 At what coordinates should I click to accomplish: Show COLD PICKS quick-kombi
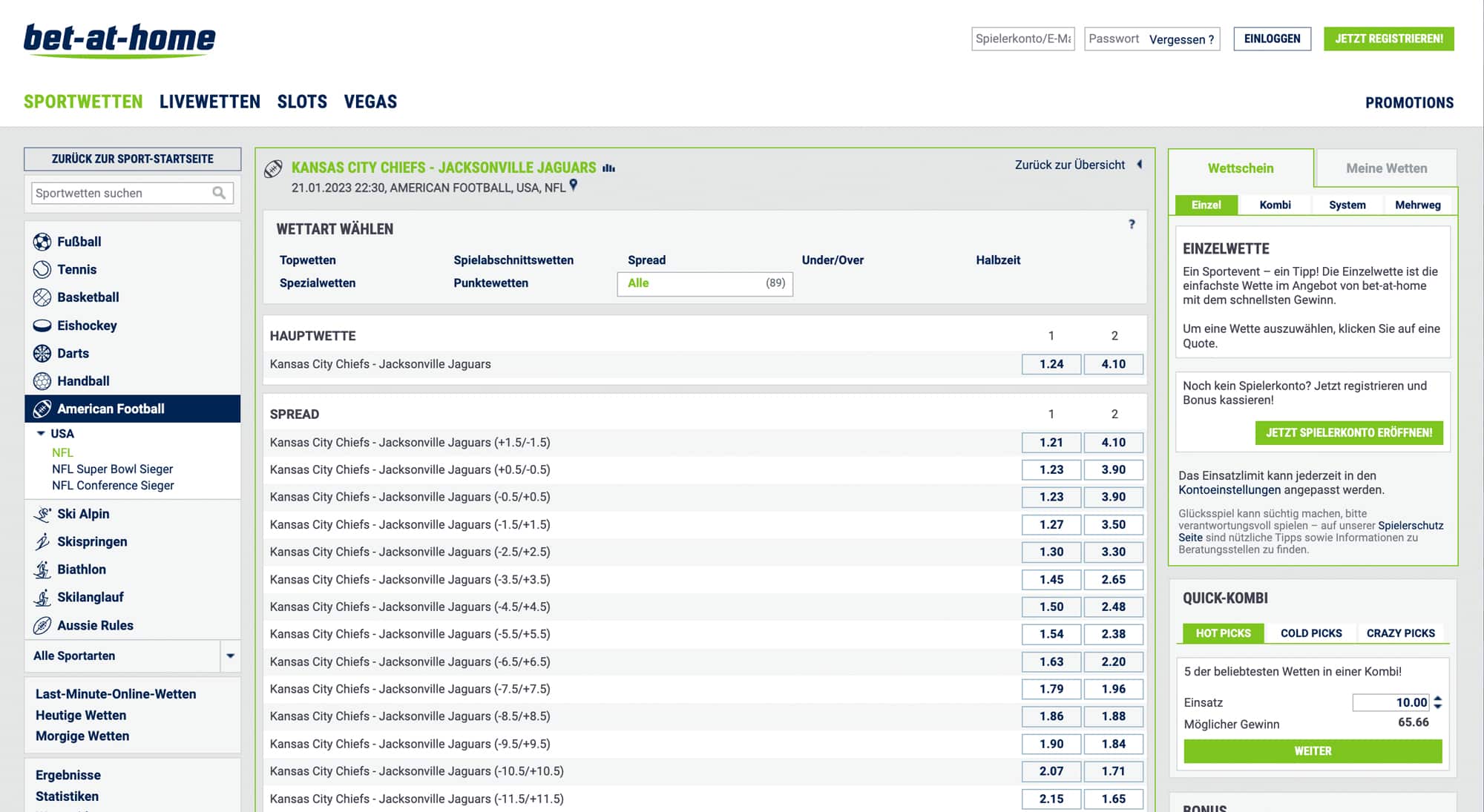[x=1311, y=633]
